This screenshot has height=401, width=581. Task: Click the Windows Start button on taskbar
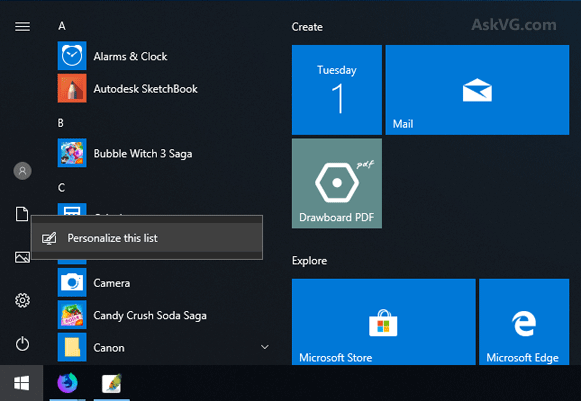[21, 383]
